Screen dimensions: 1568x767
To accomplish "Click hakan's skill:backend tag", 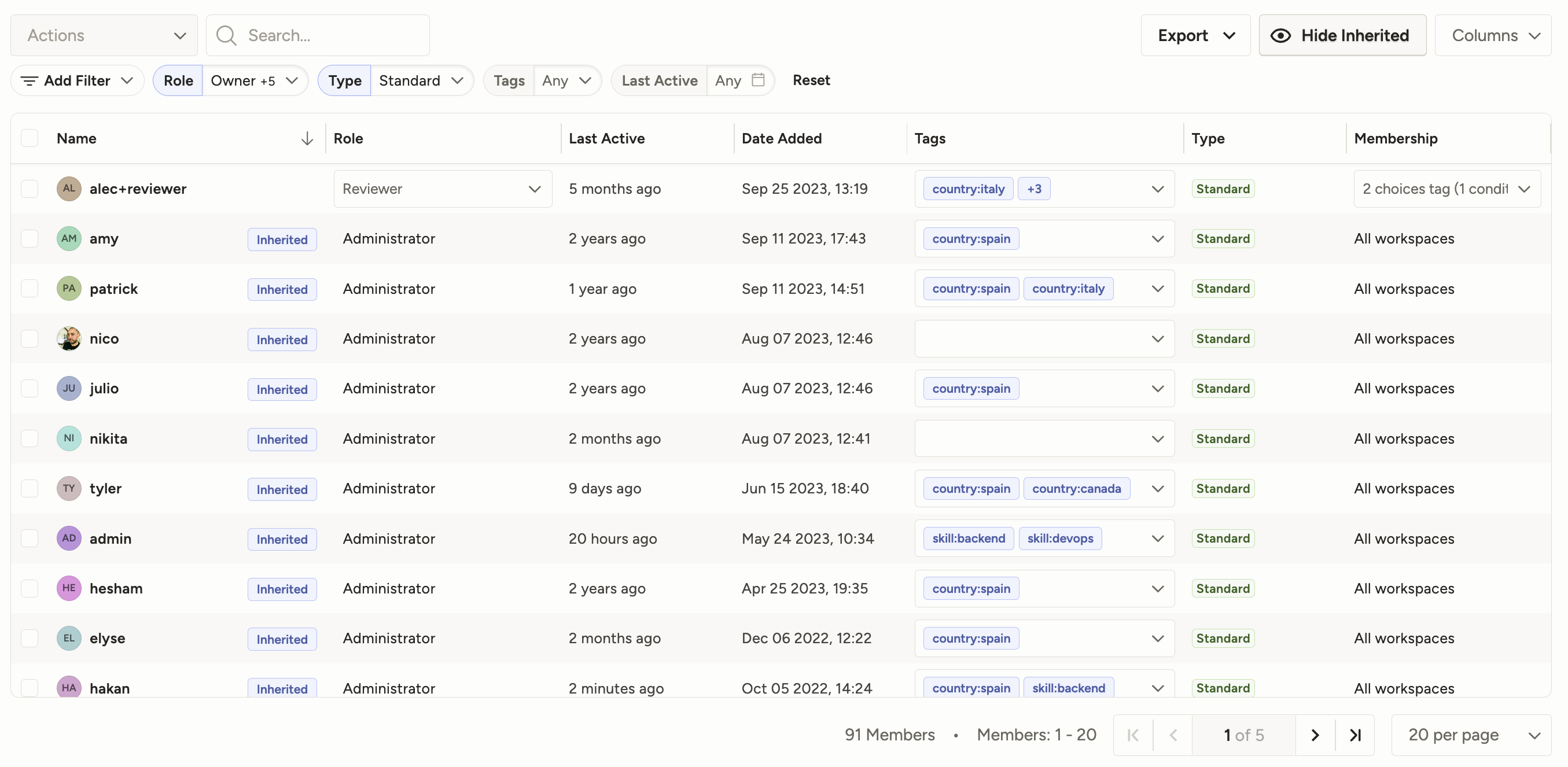I will point(1068,688).
